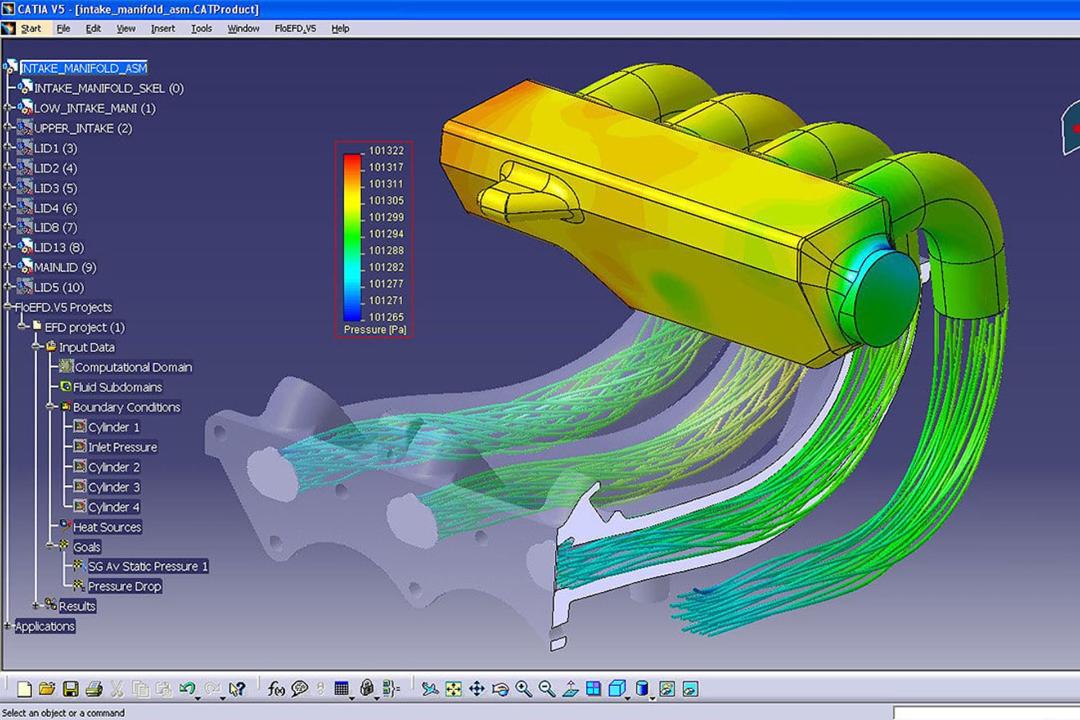Open the Edit menu
Screen dimensions: 1080x720
93,28
